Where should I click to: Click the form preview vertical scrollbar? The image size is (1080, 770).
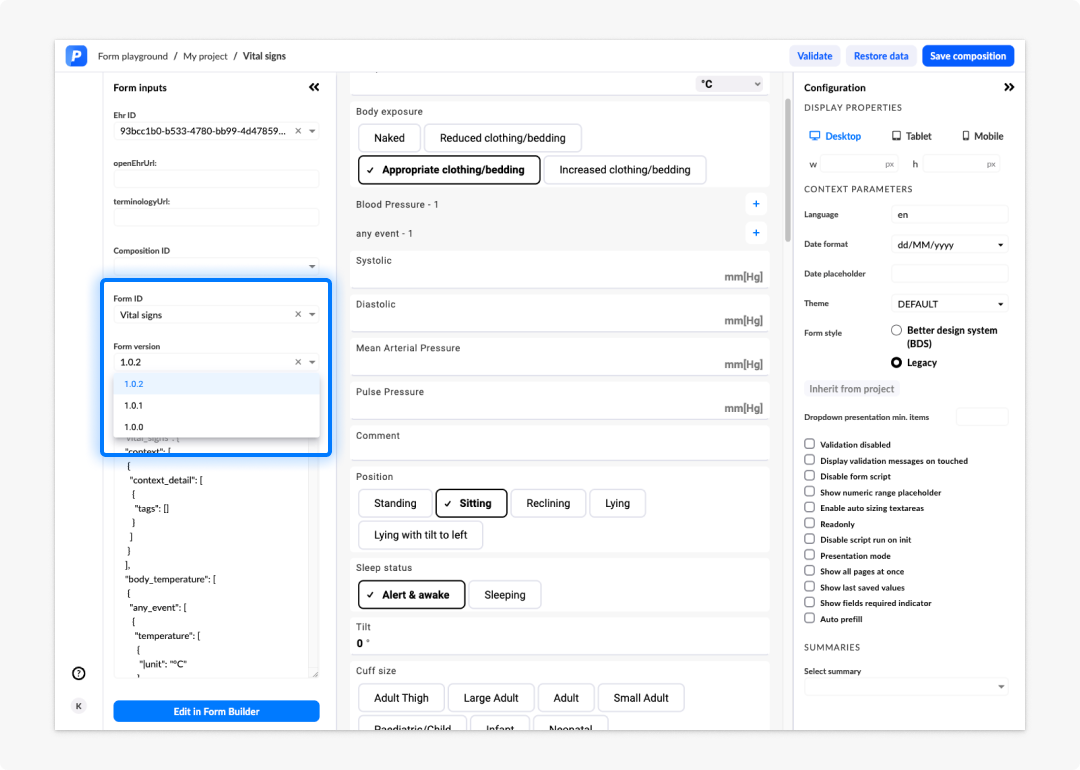click(x=788, y=169)
